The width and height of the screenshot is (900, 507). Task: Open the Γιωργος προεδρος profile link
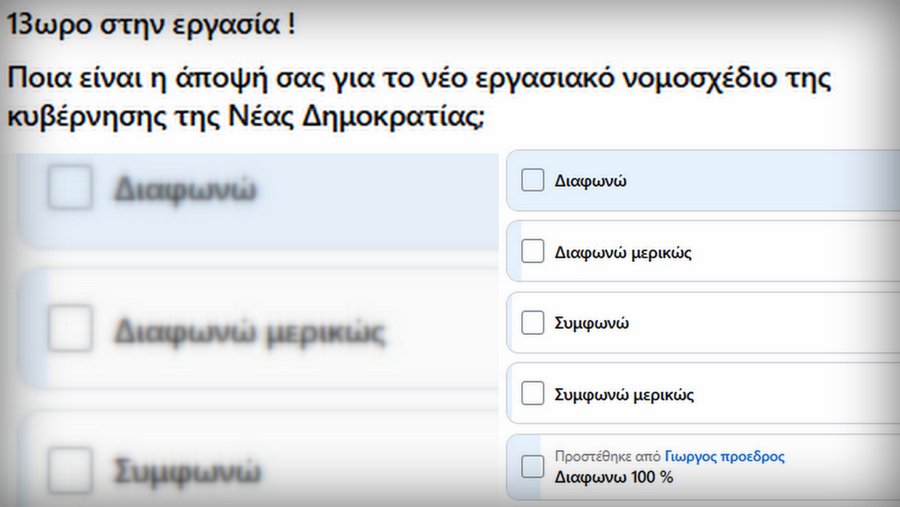[724, 456]
